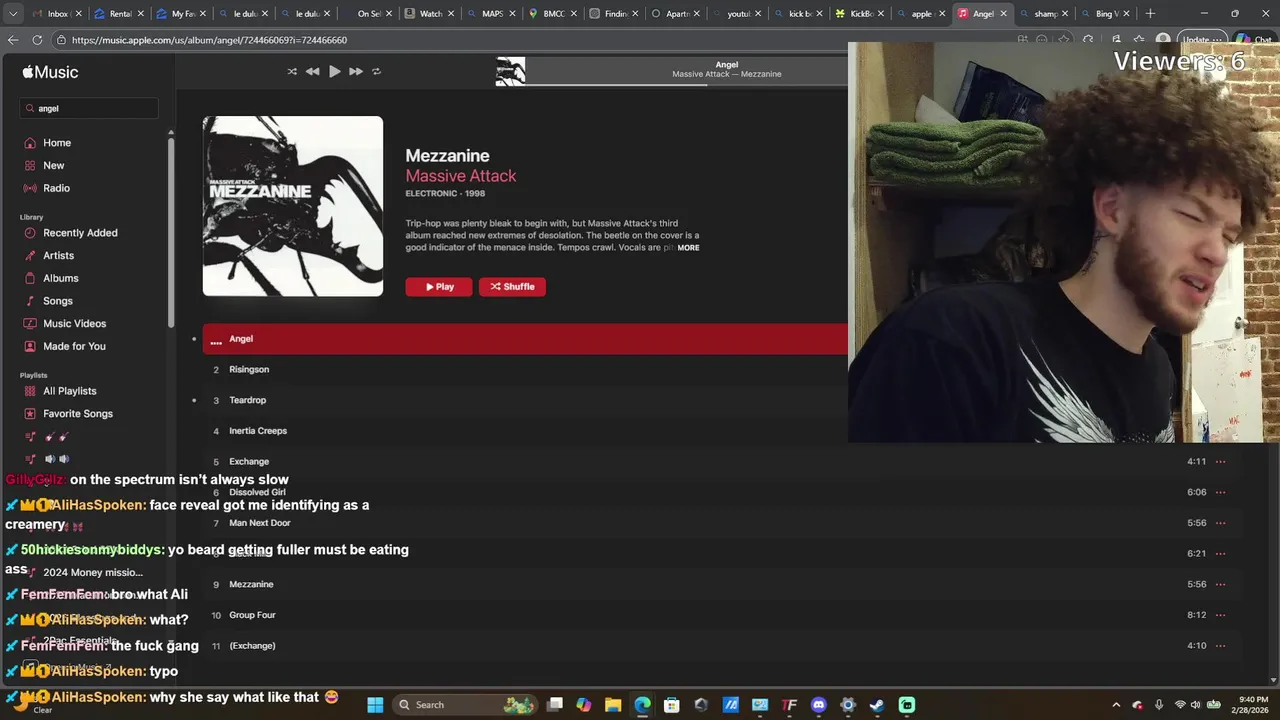Viewport: 1280px width, 720px height.
Task: Skip to next track
Action: click(x=355, y=71)
